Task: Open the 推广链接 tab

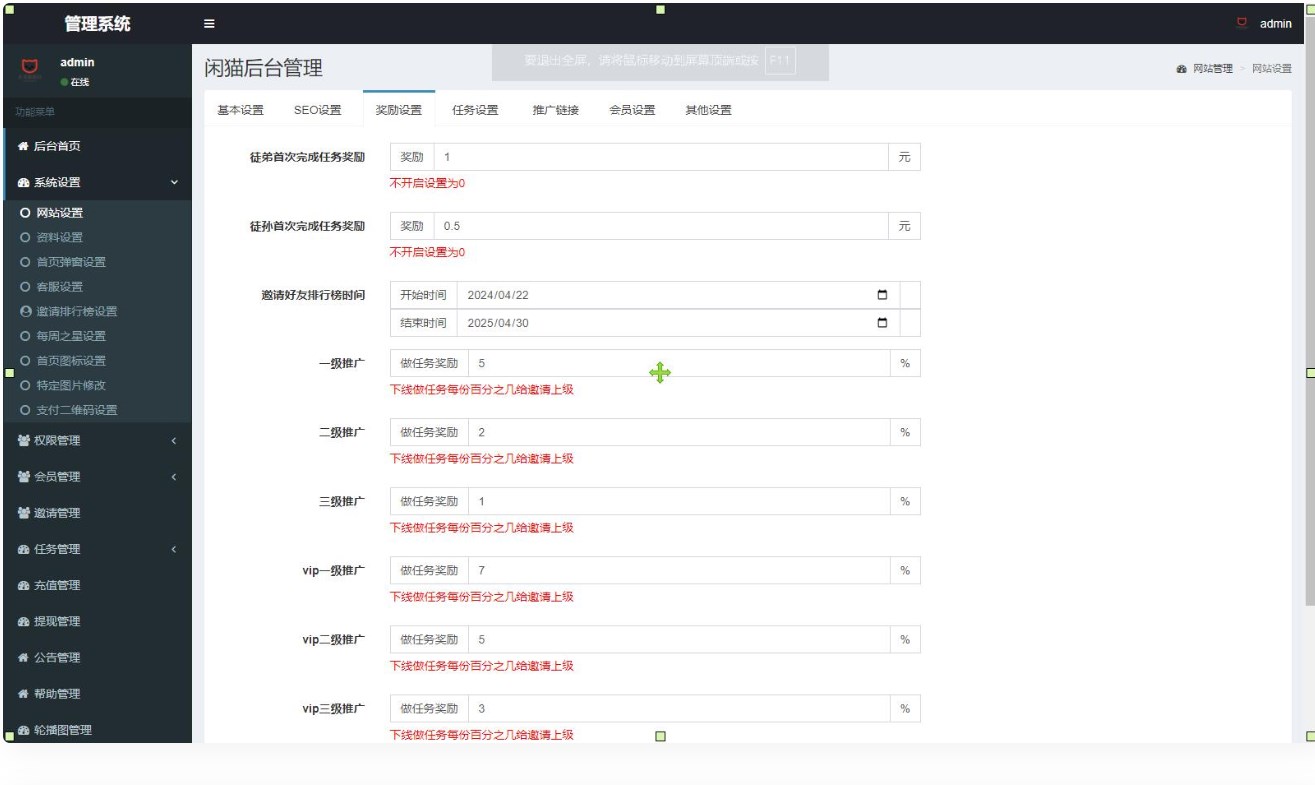Action: 556,110
